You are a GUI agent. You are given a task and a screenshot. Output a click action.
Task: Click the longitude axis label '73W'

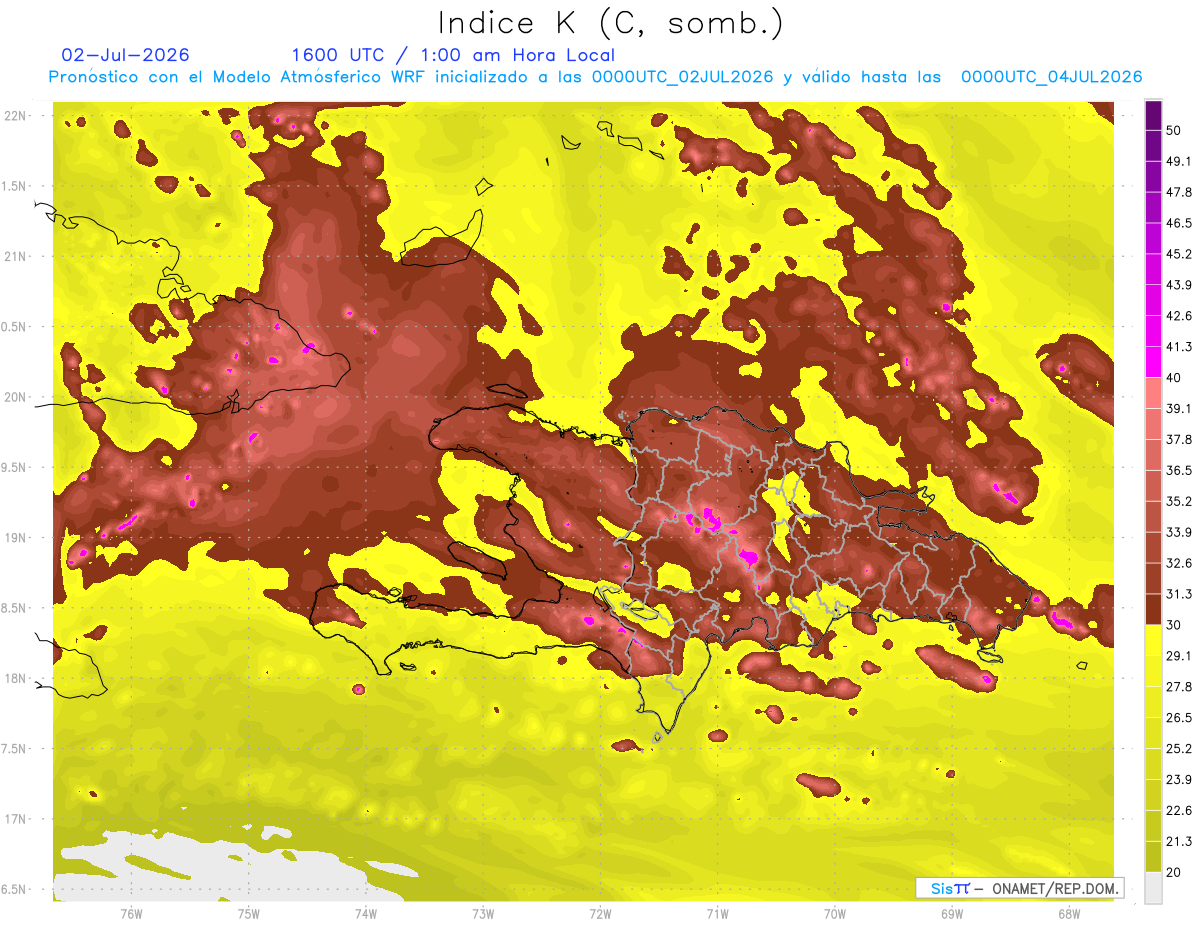coord(483,914)
